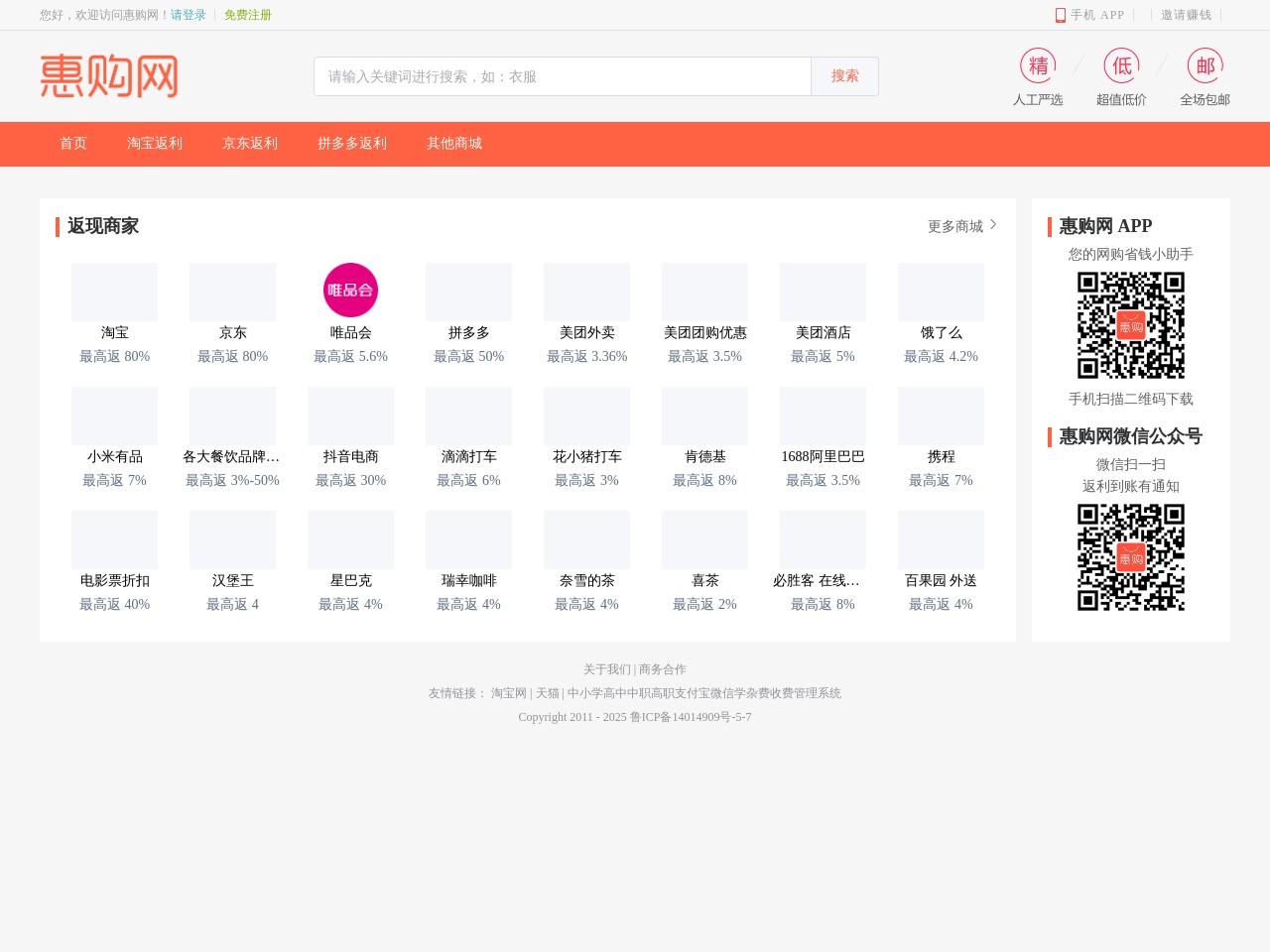Click the 低 超值低价 circle icon
The image size is (1270, 952).
1121,65
